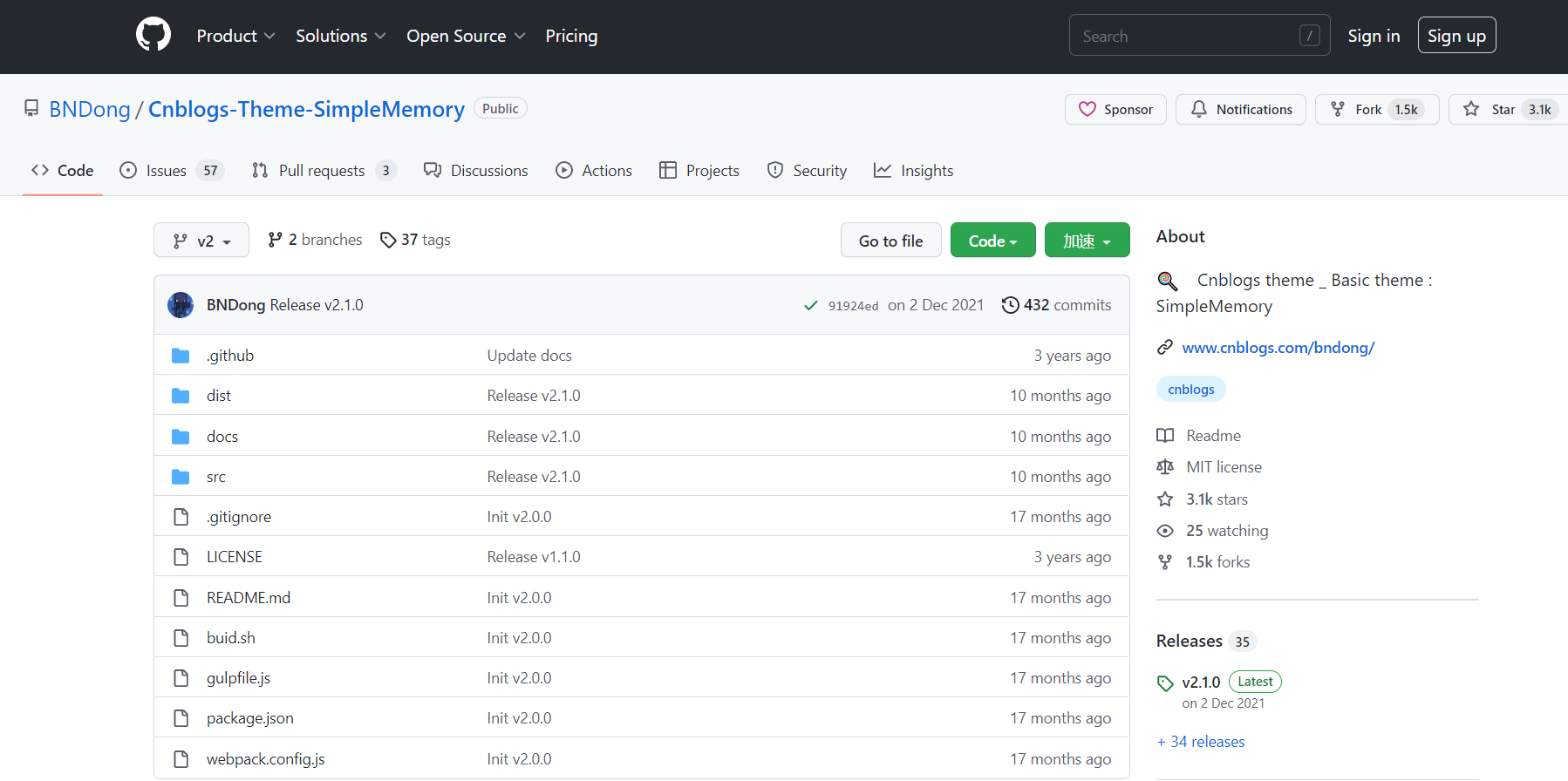Click the Go to file button
Viewport: 1568px width, 781px height.
pyautogui.click(x=890, y=240)
